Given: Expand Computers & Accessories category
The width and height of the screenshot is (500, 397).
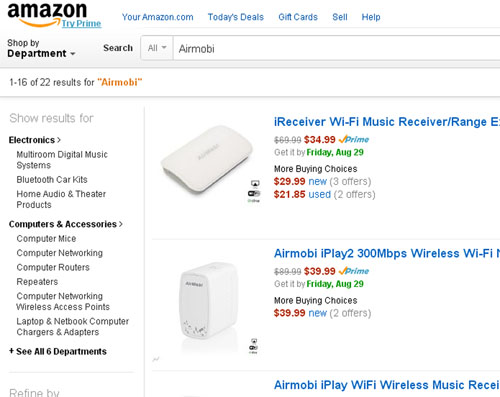Looking at the screenshot, I should click(66, 224).
